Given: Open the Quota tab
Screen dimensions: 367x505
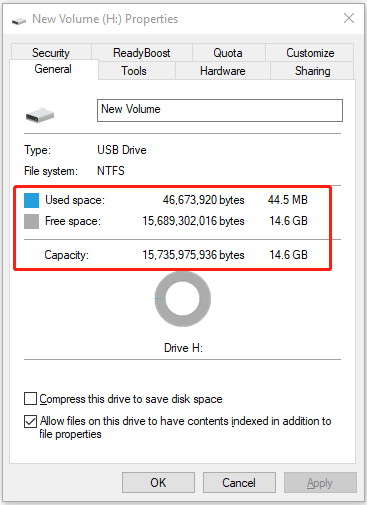Looking at the screenshot, I should 228,52.
